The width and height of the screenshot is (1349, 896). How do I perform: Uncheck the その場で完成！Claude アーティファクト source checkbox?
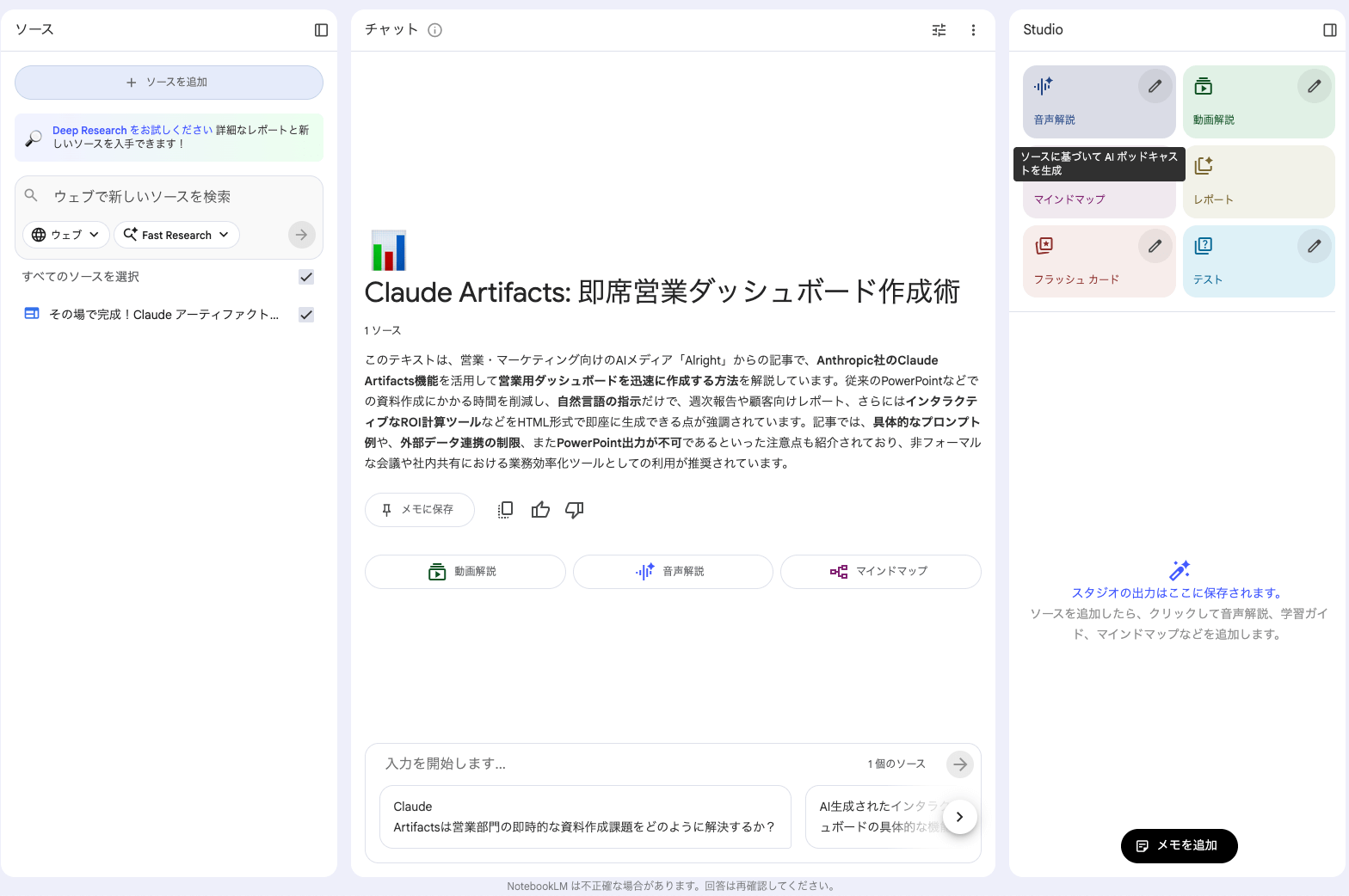[306, 315]
